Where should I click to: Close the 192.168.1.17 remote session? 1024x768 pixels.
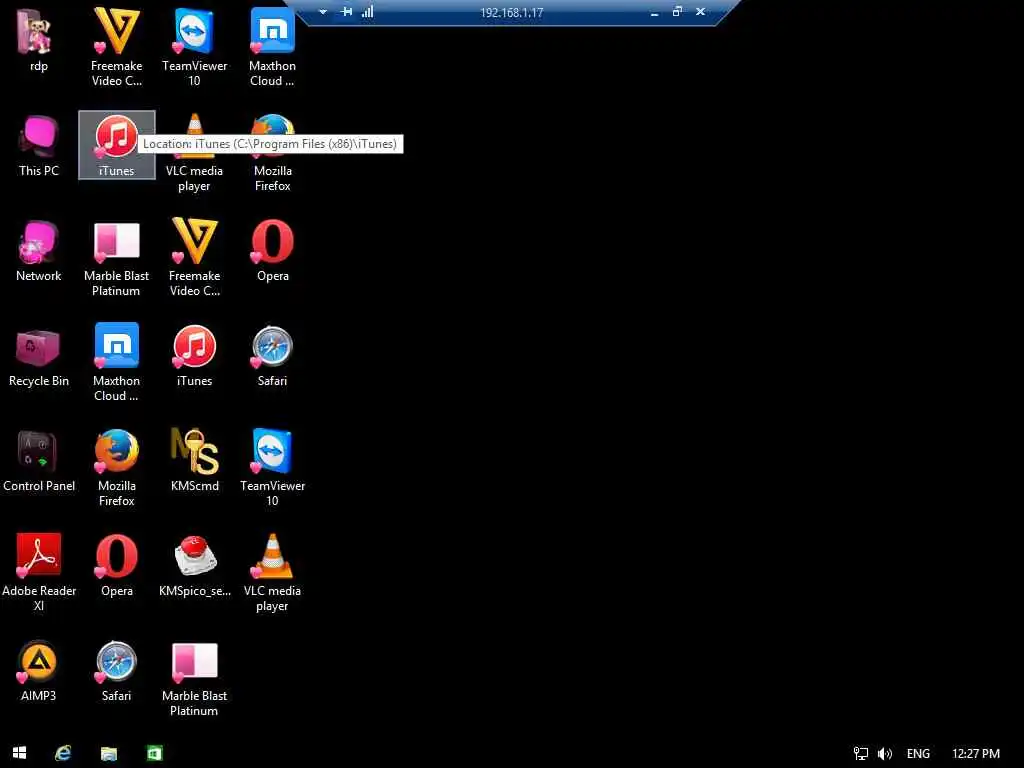pyautogui.click(x=700, y=12)
